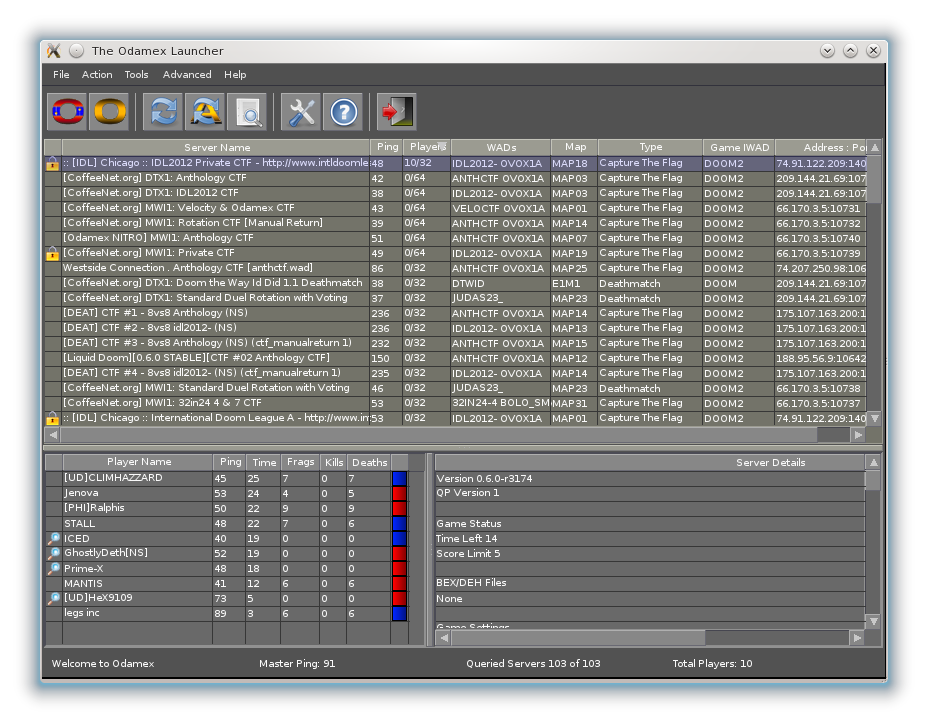The height and width of the screenshot is (723, 928).
Task: Sort server list by Ping column header
Action: [387, 148]
